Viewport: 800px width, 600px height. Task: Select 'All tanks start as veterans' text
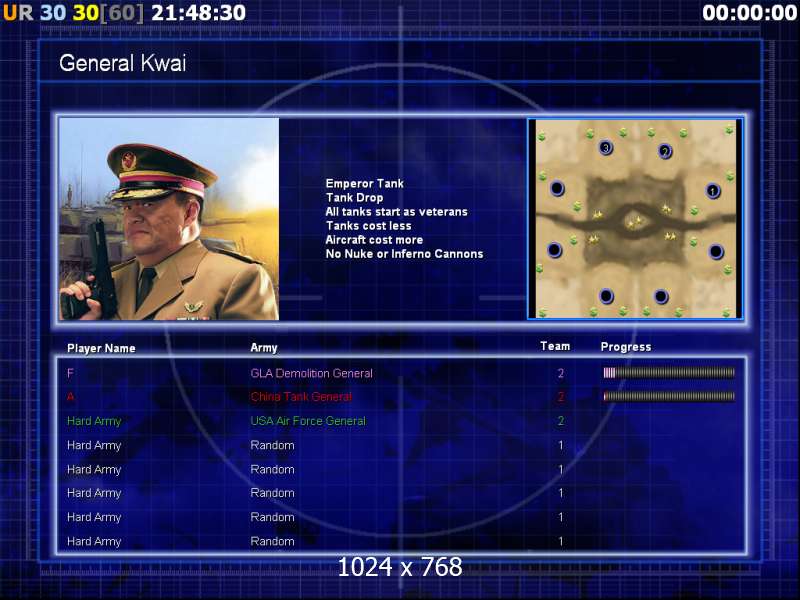point(396,212)
